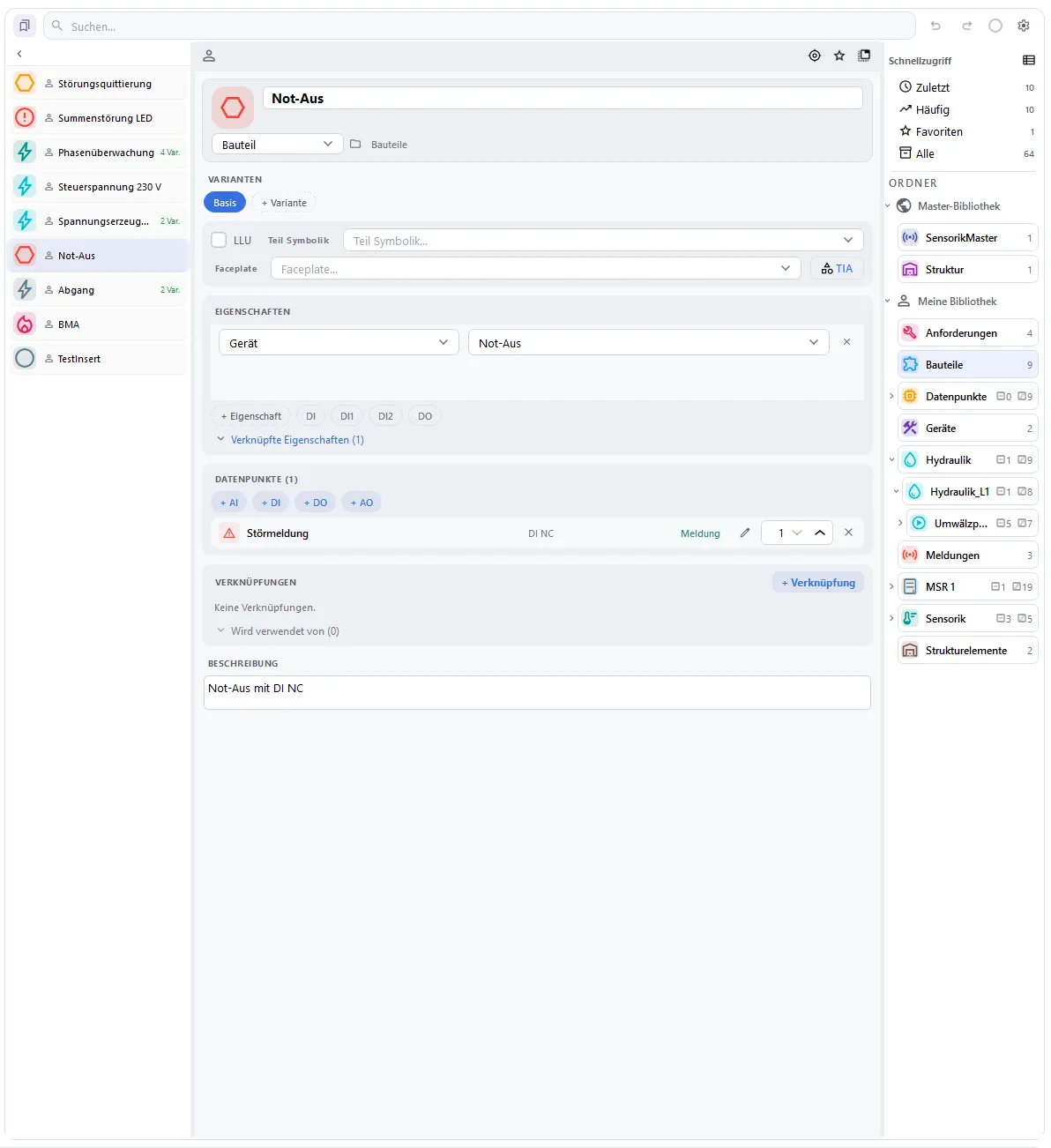
Task: Add a new Variante
Action: (284, 202)
